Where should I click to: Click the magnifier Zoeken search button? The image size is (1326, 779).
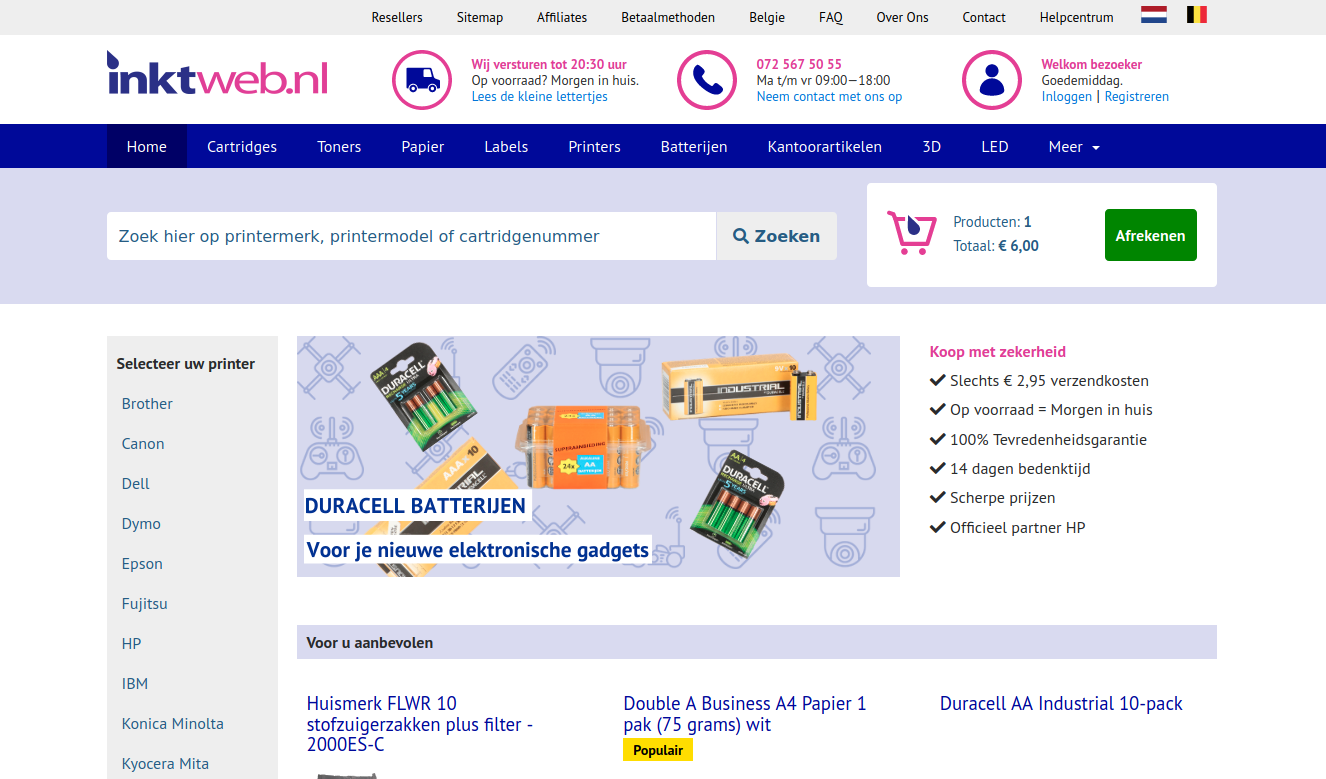[x=776, y=236]
